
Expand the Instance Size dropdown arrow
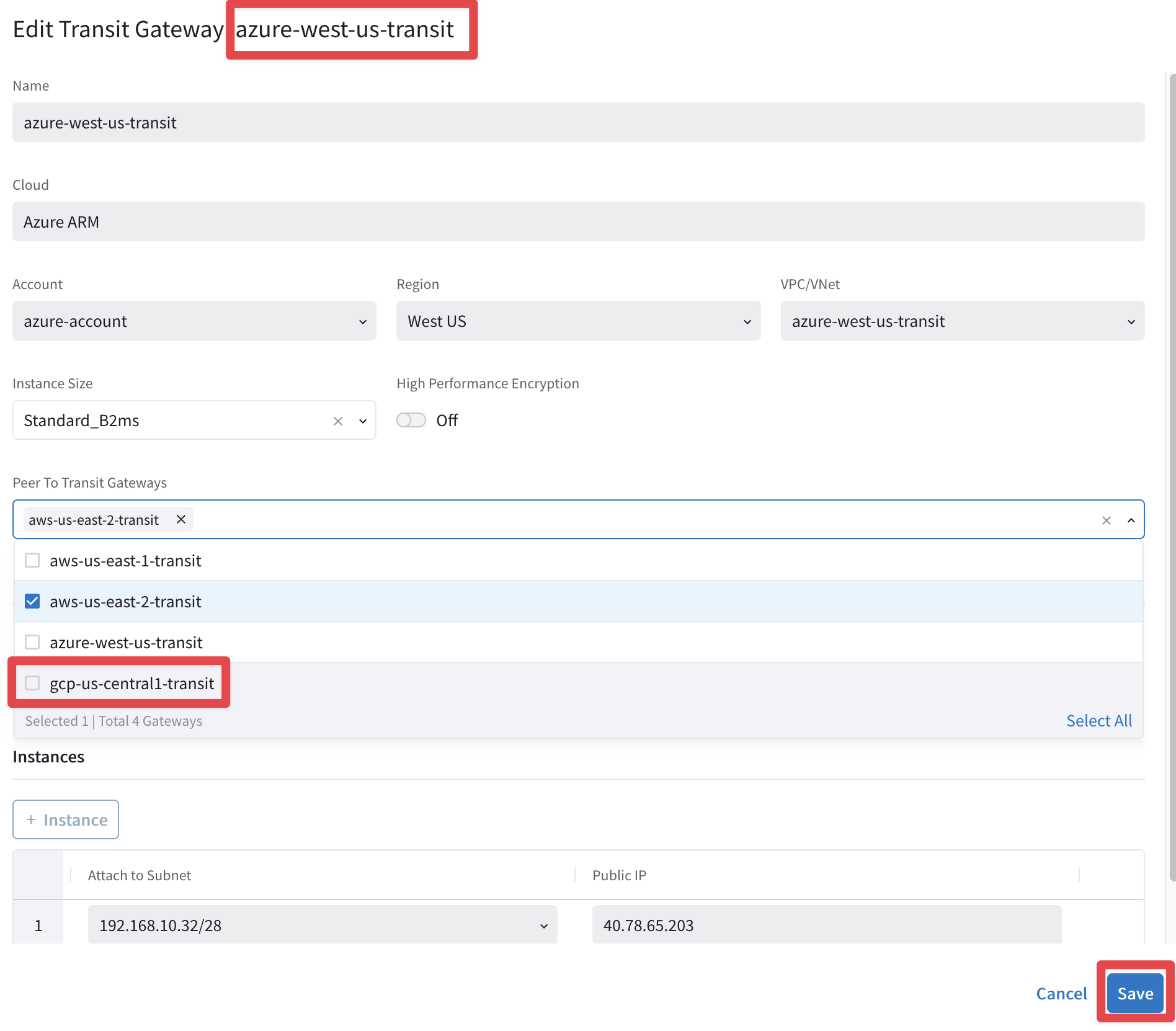[x=363, y=421]
